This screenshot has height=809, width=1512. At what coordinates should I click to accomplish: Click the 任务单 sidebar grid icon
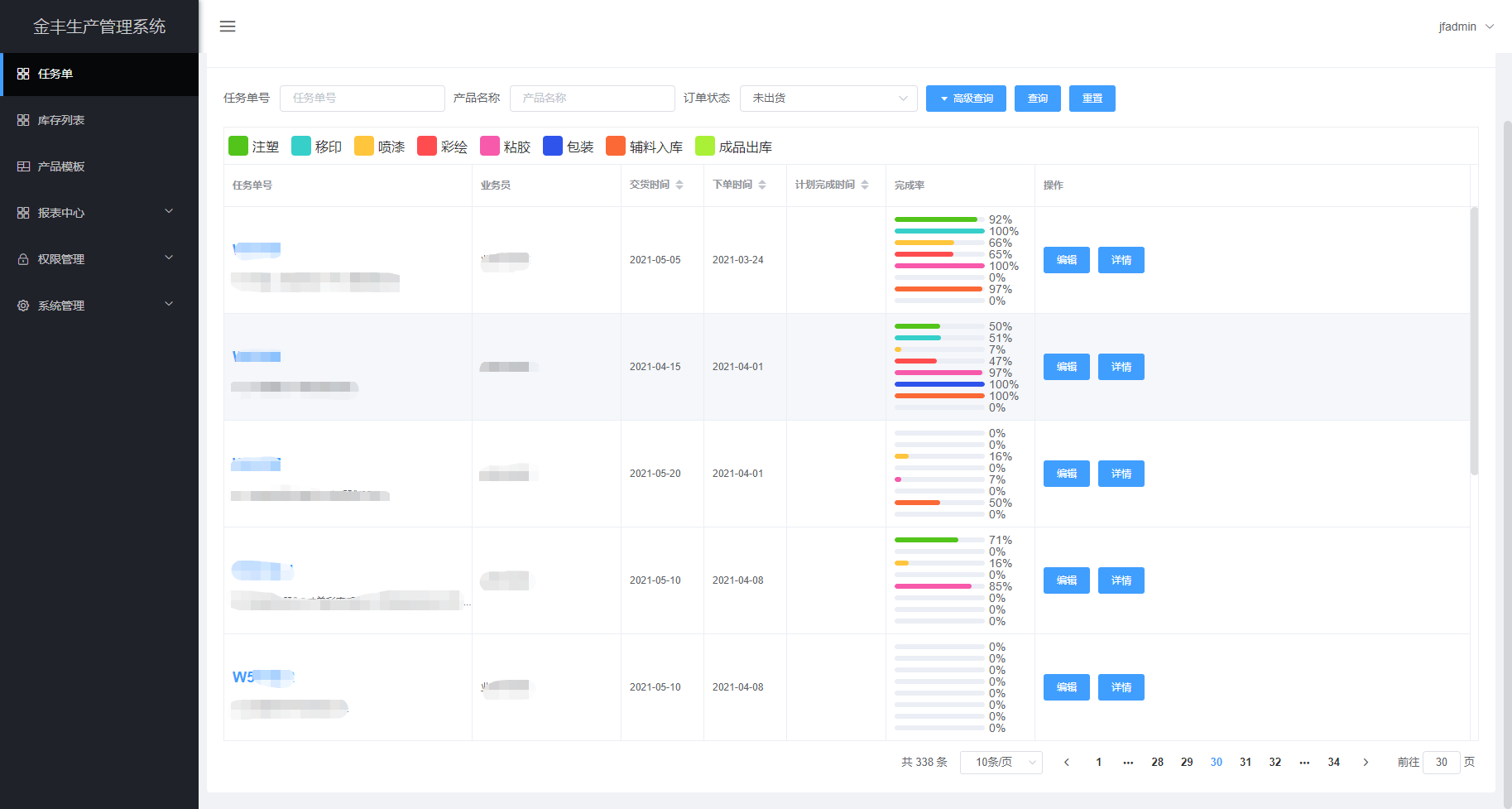click(x=23, y=74)
